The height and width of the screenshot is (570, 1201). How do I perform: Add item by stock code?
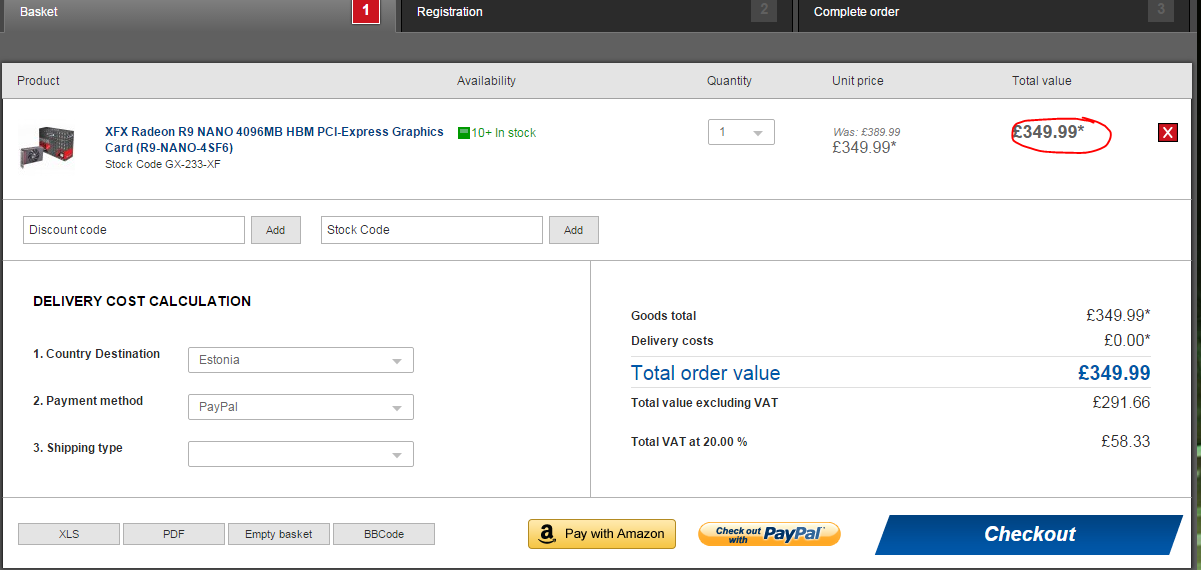coord(573,230)
